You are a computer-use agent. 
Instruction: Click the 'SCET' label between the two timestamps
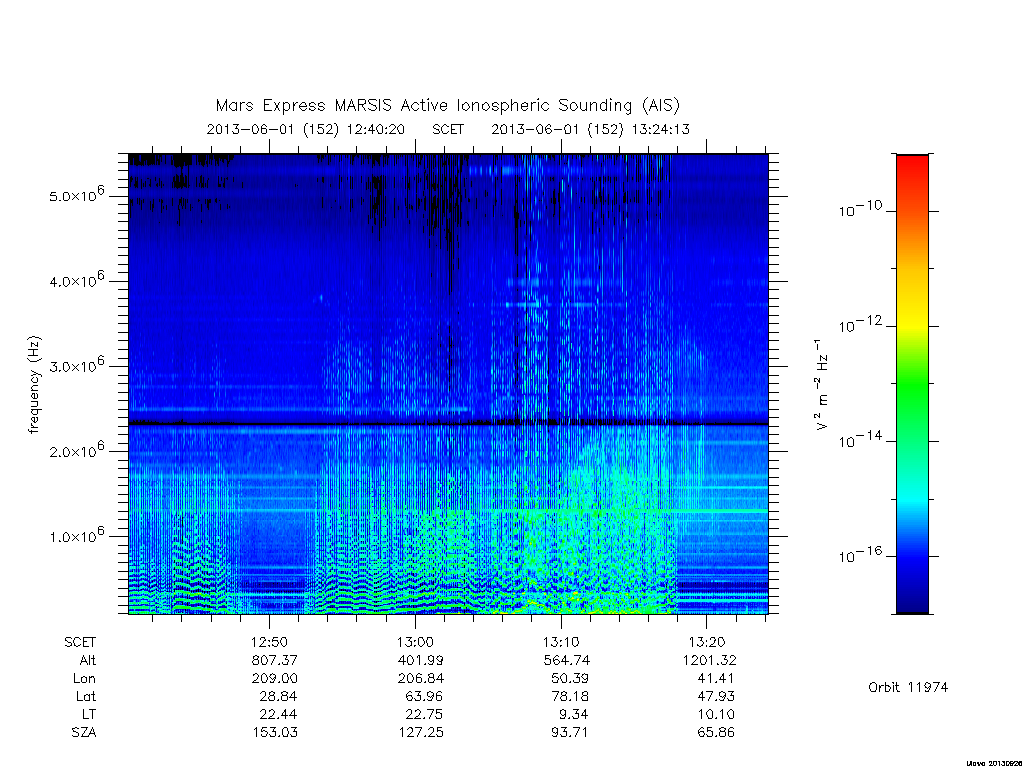click(448, 129)
